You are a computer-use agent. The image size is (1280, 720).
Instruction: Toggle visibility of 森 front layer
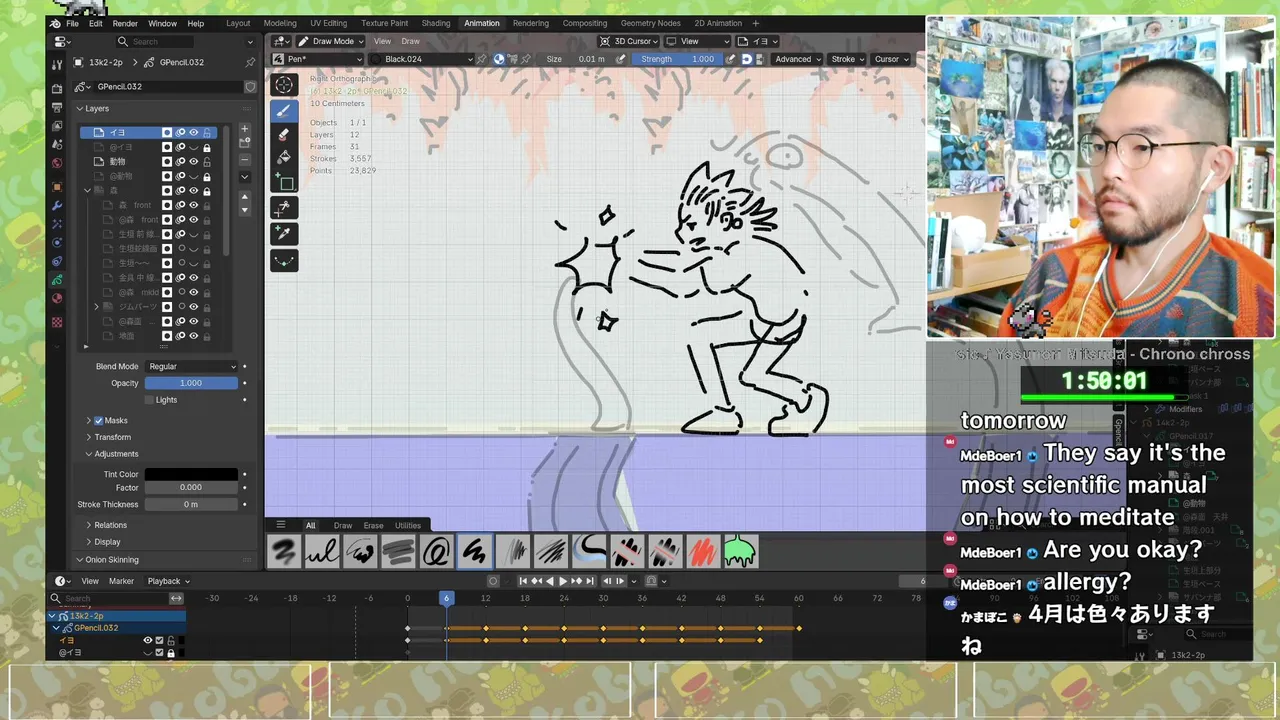click(x=194, y=205)
